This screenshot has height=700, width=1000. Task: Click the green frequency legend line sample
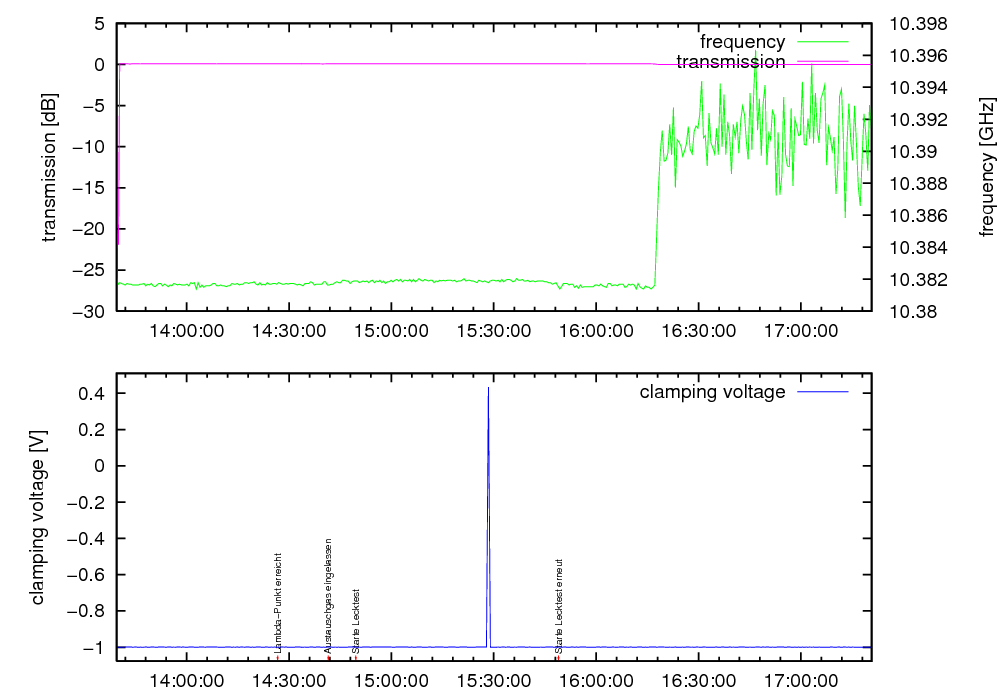[823, 42]
